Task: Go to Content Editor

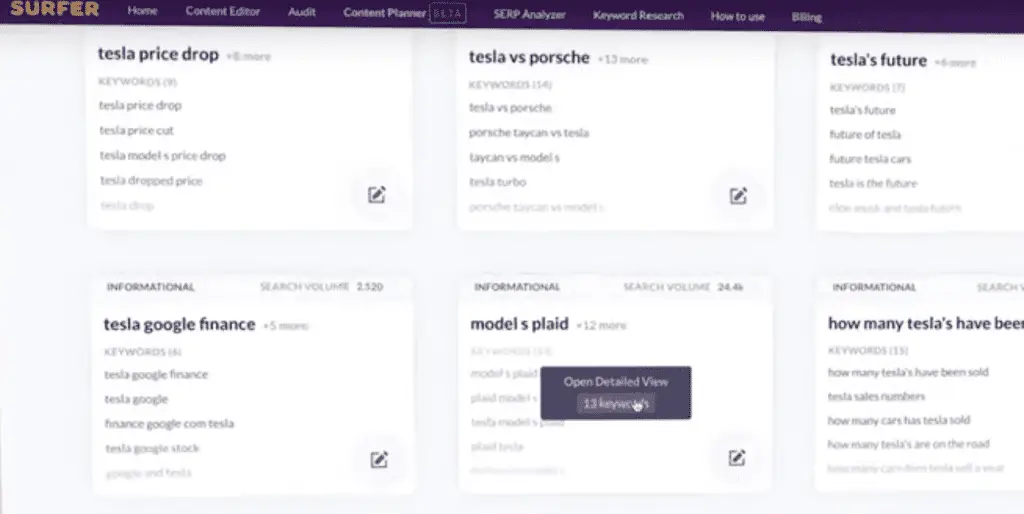Action: pos(222,14)
